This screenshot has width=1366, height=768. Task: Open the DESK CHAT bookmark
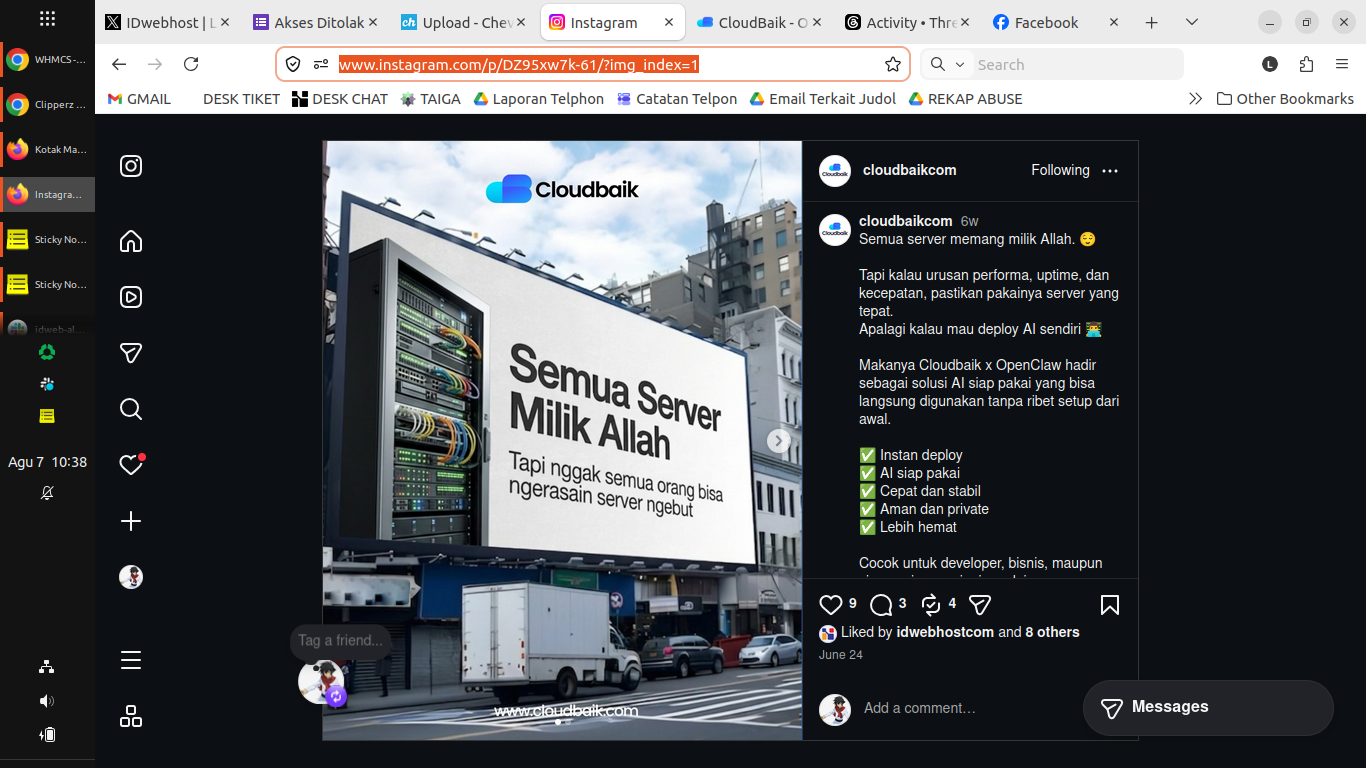coord(340,99)
